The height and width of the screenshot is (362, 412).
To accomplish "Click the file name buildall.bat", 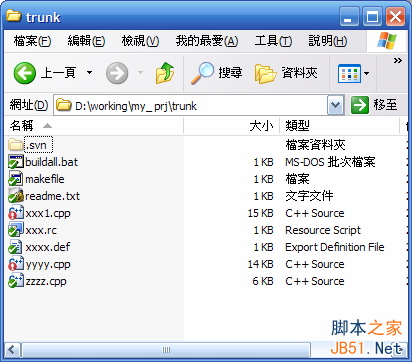I will pos(51,162).
